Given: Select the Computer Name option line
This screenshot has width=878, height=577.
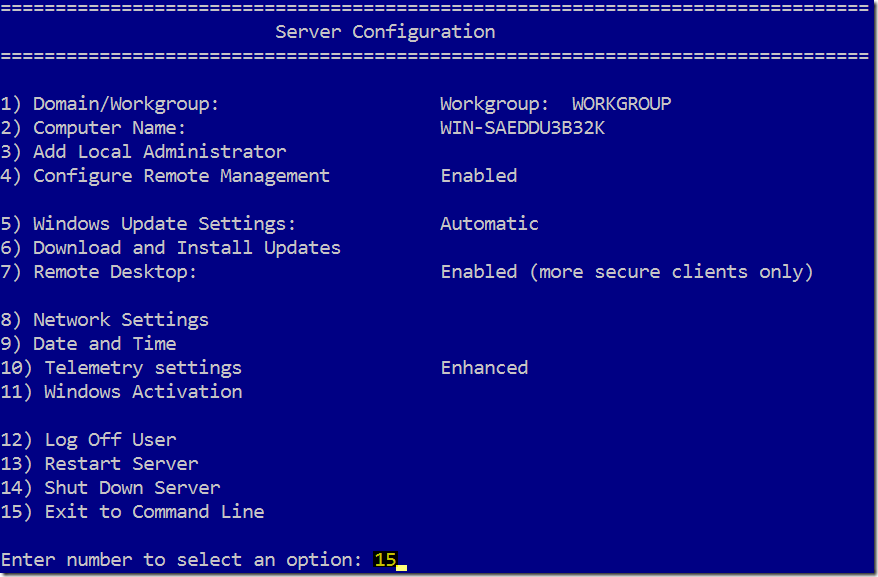Looking at the screenshot, I should (x=93, y=128).
